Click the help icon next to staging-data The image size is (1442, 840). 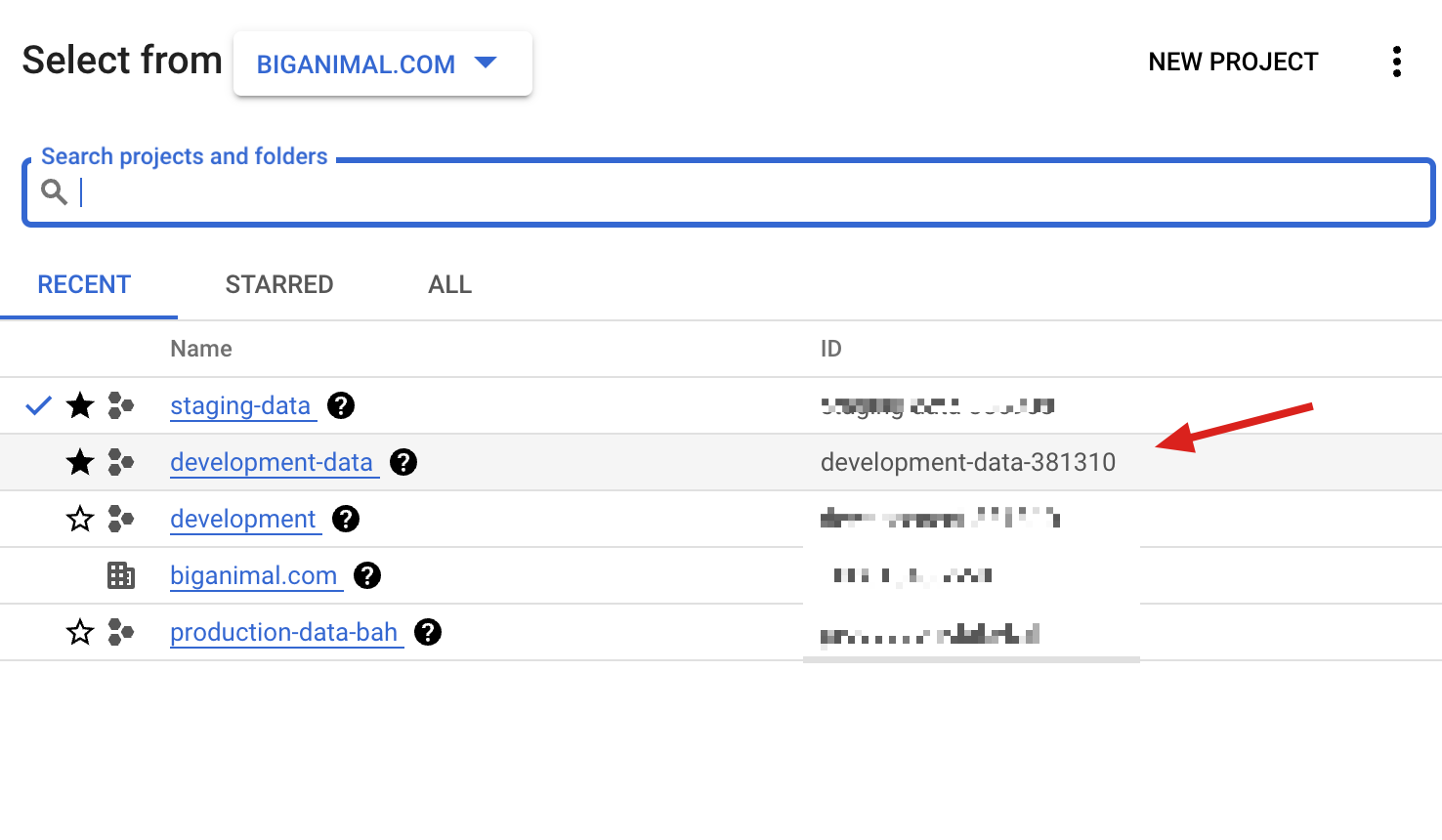[x=341, y=405]
